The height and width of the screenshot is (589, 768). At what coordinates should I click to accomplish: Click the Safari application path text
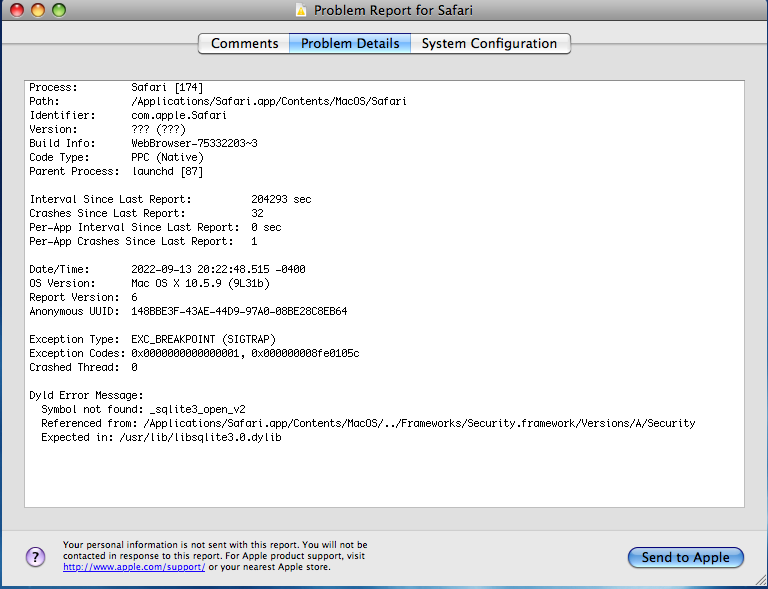click(x=269, y=101)
